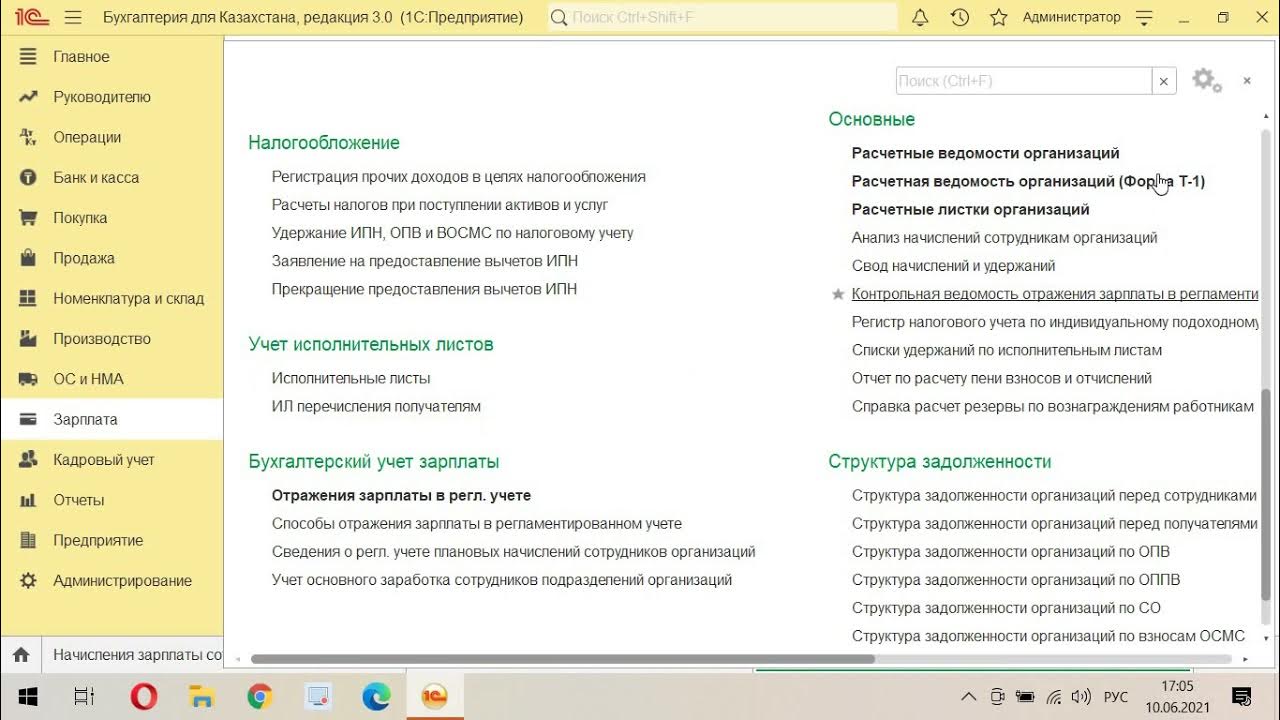Close the Зарплата functions panel
The width and height of the screenshot is (1280, 720).
click(x=1247, y=80)
